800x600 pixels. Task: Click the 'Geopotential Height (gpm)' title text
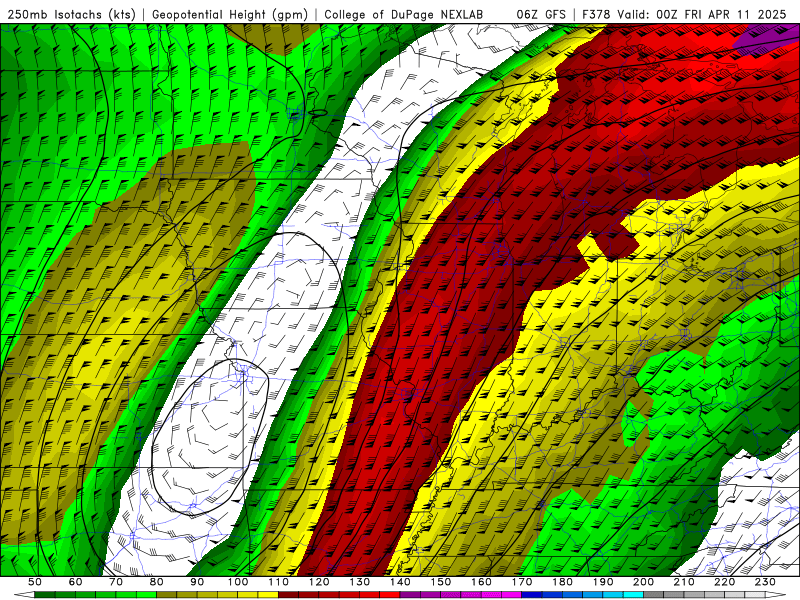(x=230, y=15)
